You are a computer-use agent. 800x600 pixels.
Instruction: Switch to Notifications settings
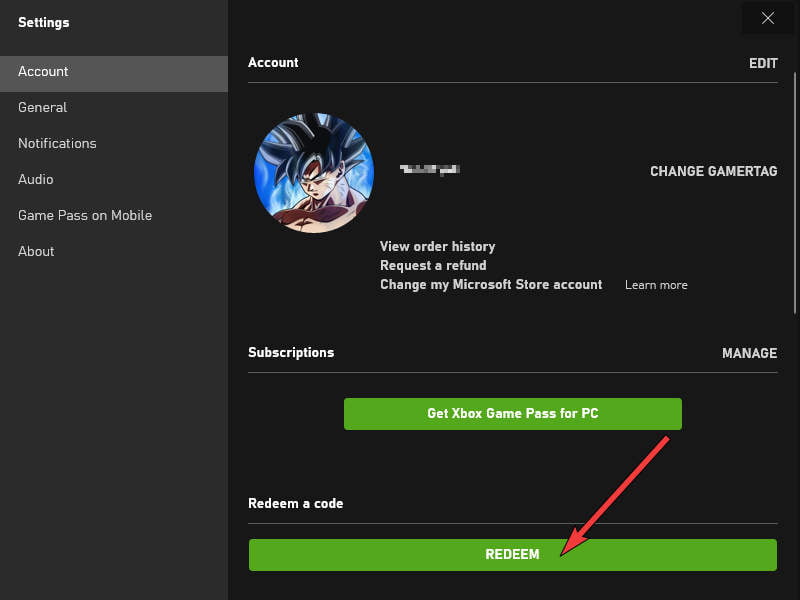coord(57,143)
